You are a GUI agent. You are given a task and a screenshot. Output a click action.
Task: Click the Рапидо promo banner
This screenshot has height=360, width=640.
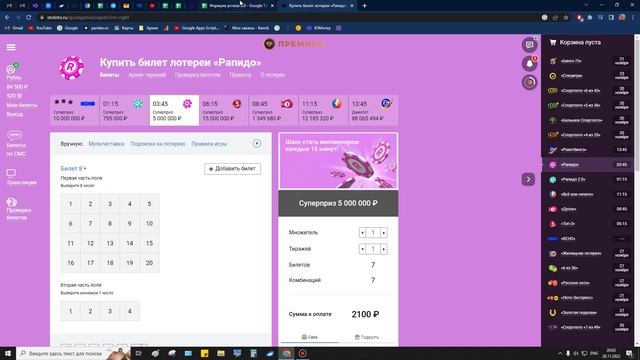tap(338, 161)
